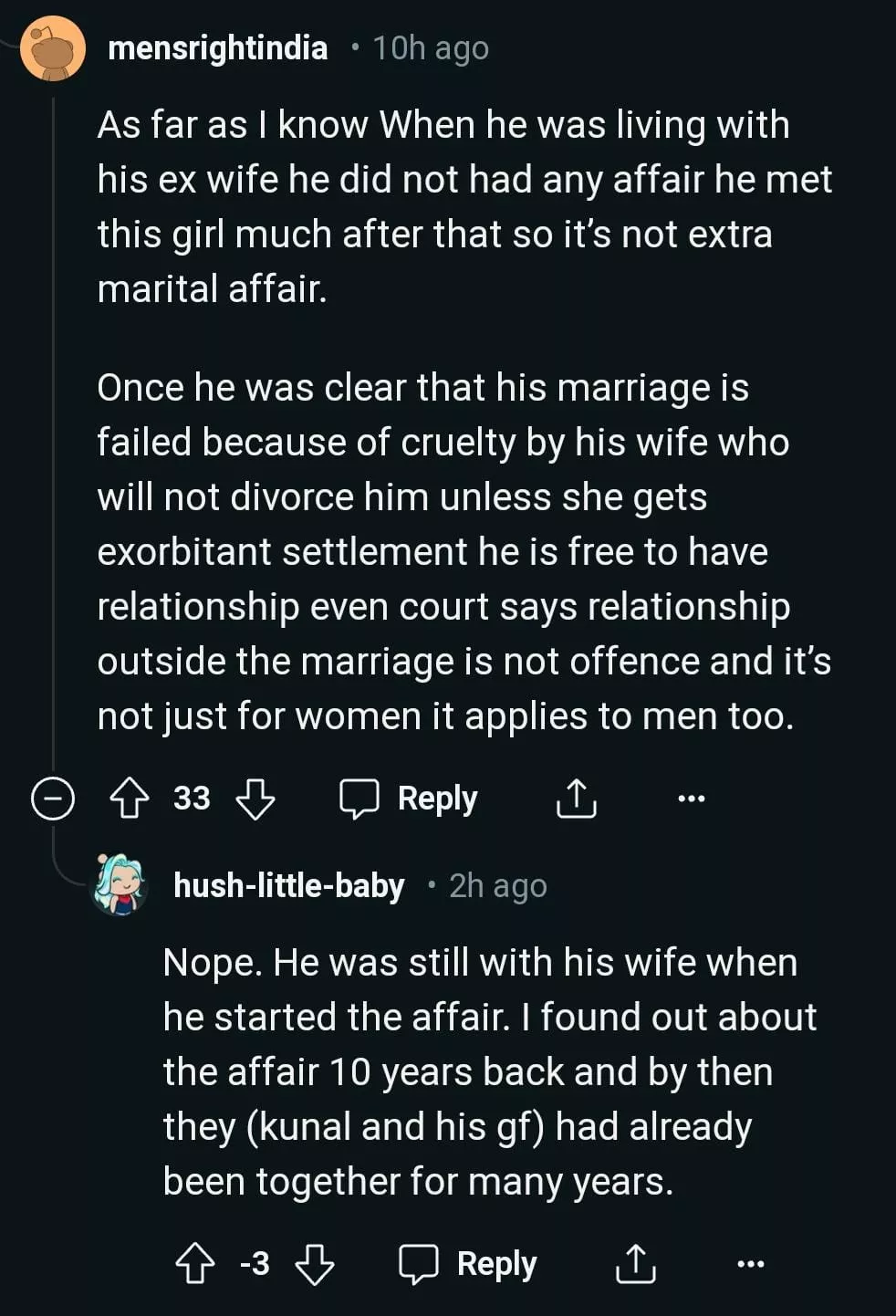The width and height of the screenshot is (896, 1316).
Task: Tap the 33 vote score
Action: pyautogui.click(x=192, y=799)
